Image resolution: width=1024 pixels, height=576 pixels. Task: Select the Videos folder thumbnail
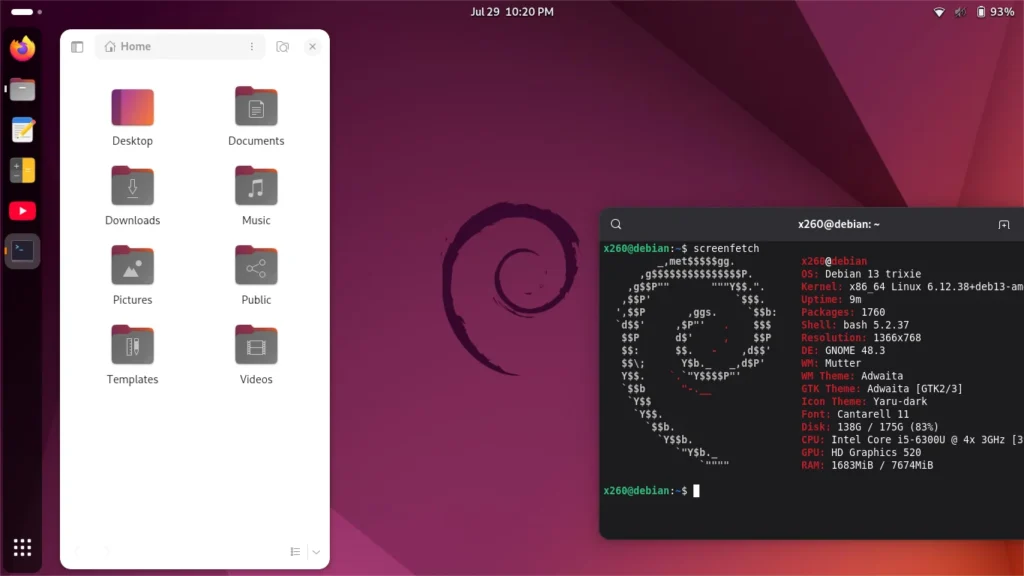256,347
